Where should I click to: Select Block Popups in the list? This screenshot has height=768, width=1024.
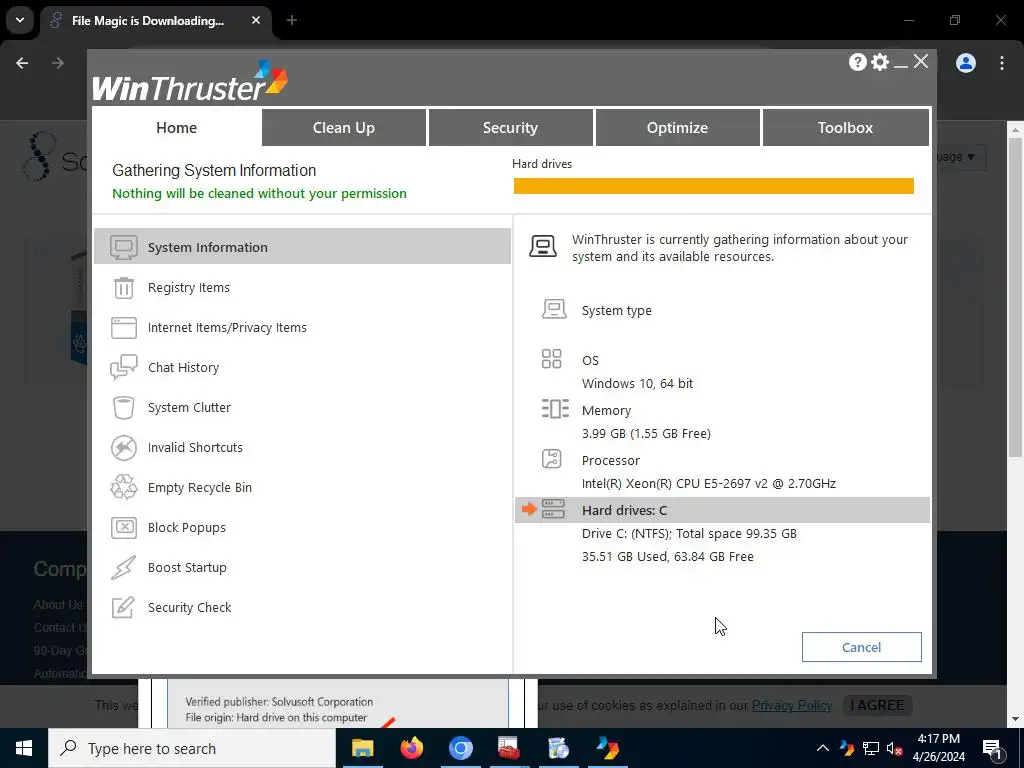click(302, 528)
